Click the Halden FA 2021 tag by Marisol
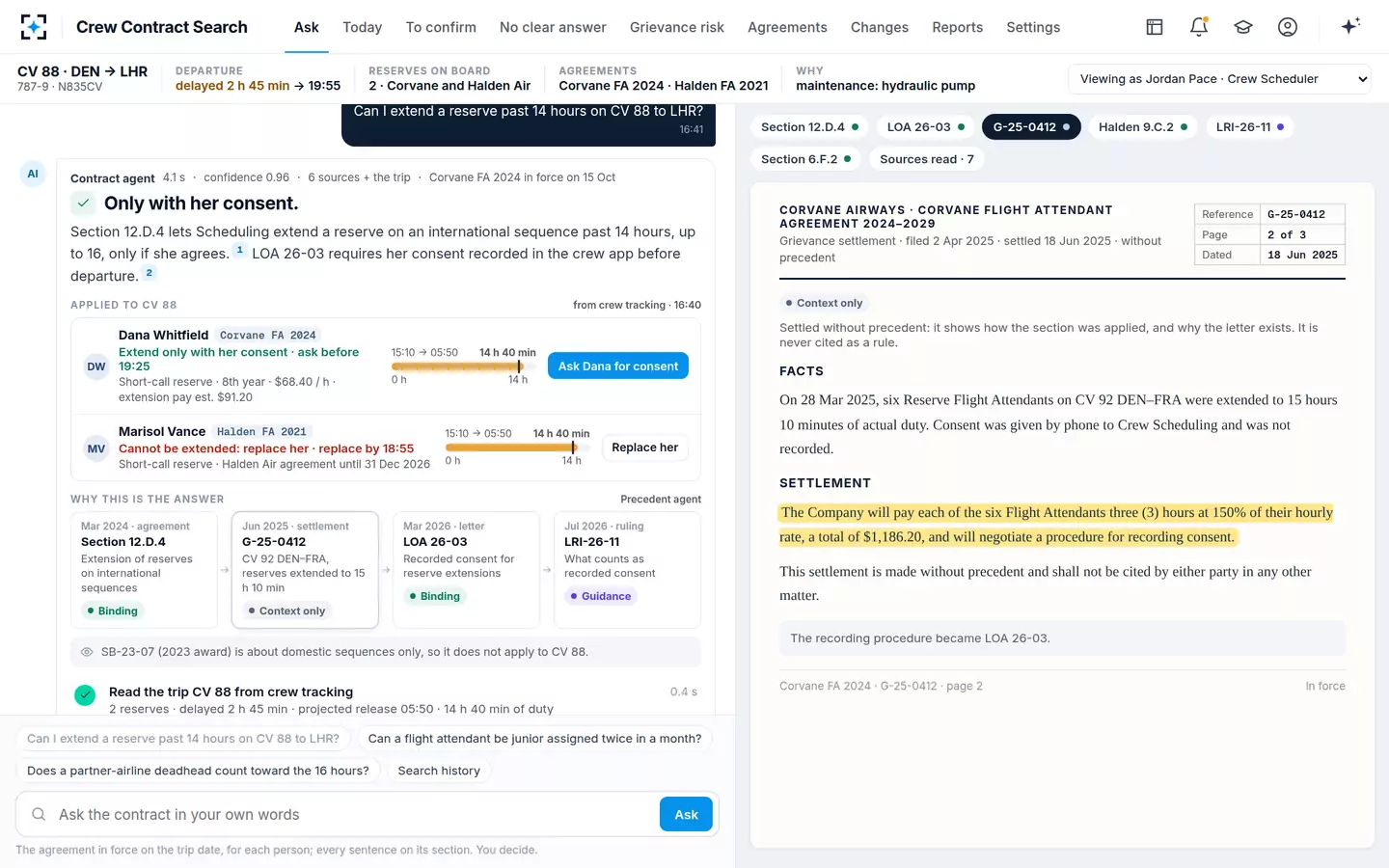The width and height of the screenshot is (1389, 868). point(261,432)
